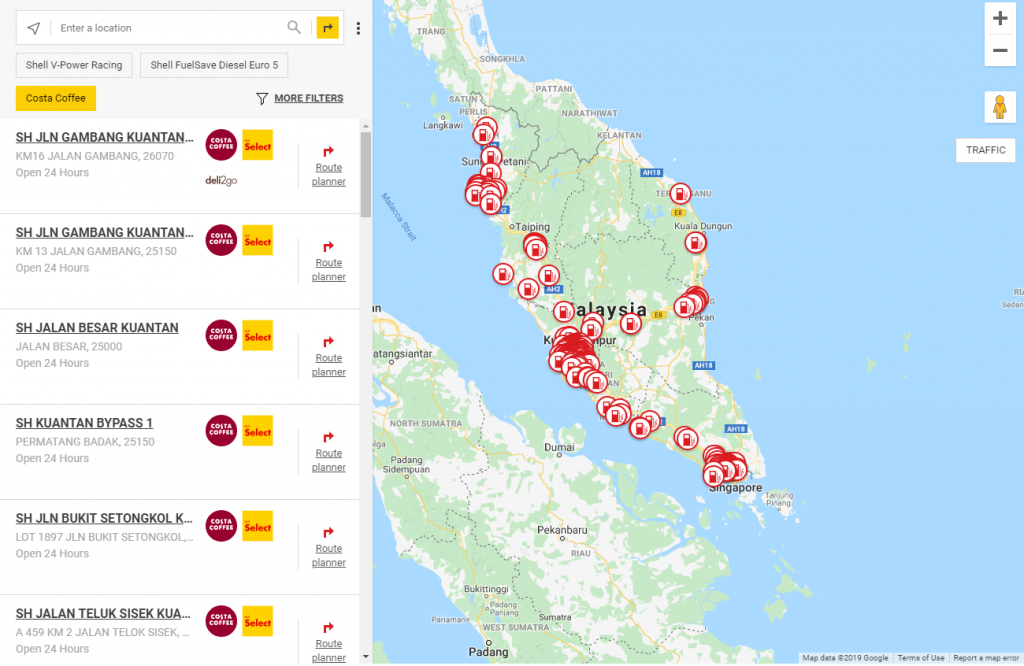
Task: Open Terms of Use link on map
Action: 921,658
